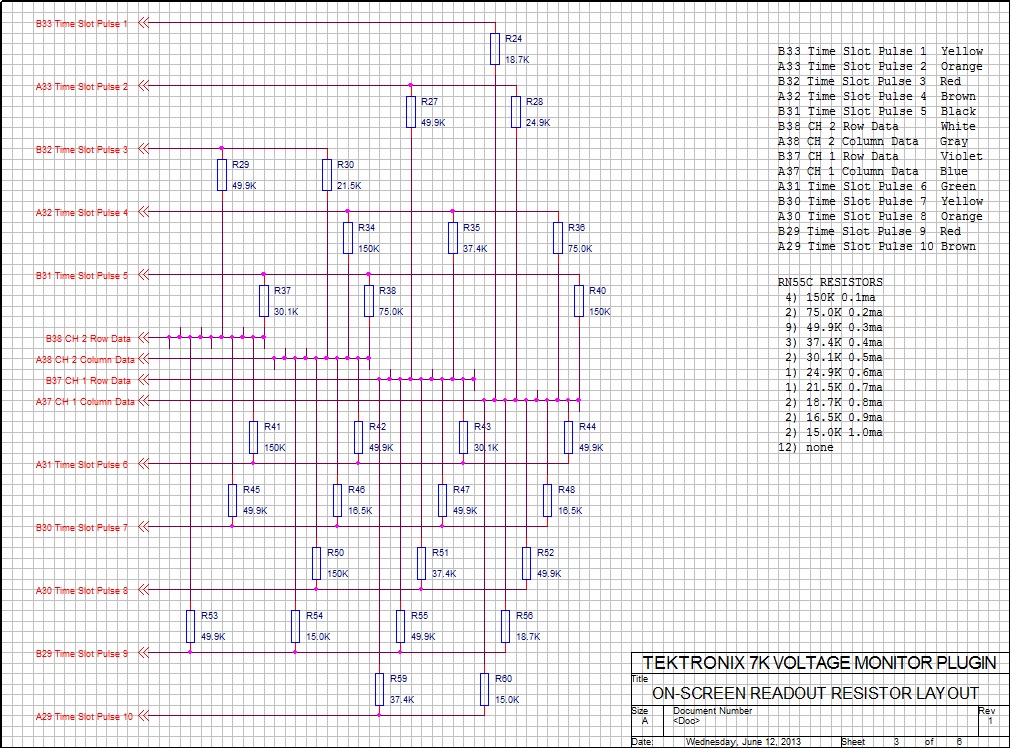Select resistor R37 symbol

264,301
